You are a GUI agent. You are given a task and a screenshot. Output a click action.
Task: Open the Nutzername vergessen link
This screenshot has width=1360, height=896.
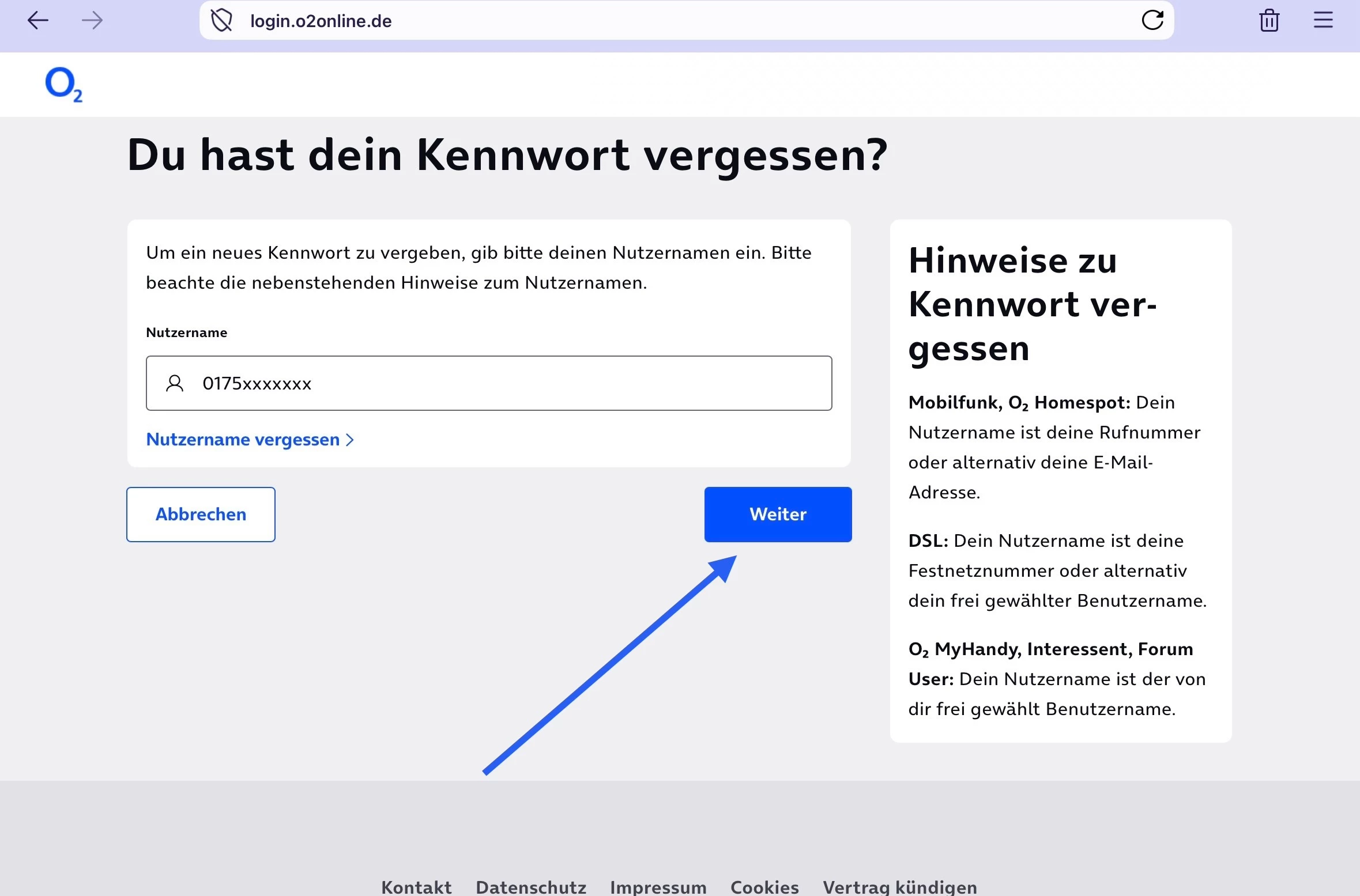tap(243, 440)
